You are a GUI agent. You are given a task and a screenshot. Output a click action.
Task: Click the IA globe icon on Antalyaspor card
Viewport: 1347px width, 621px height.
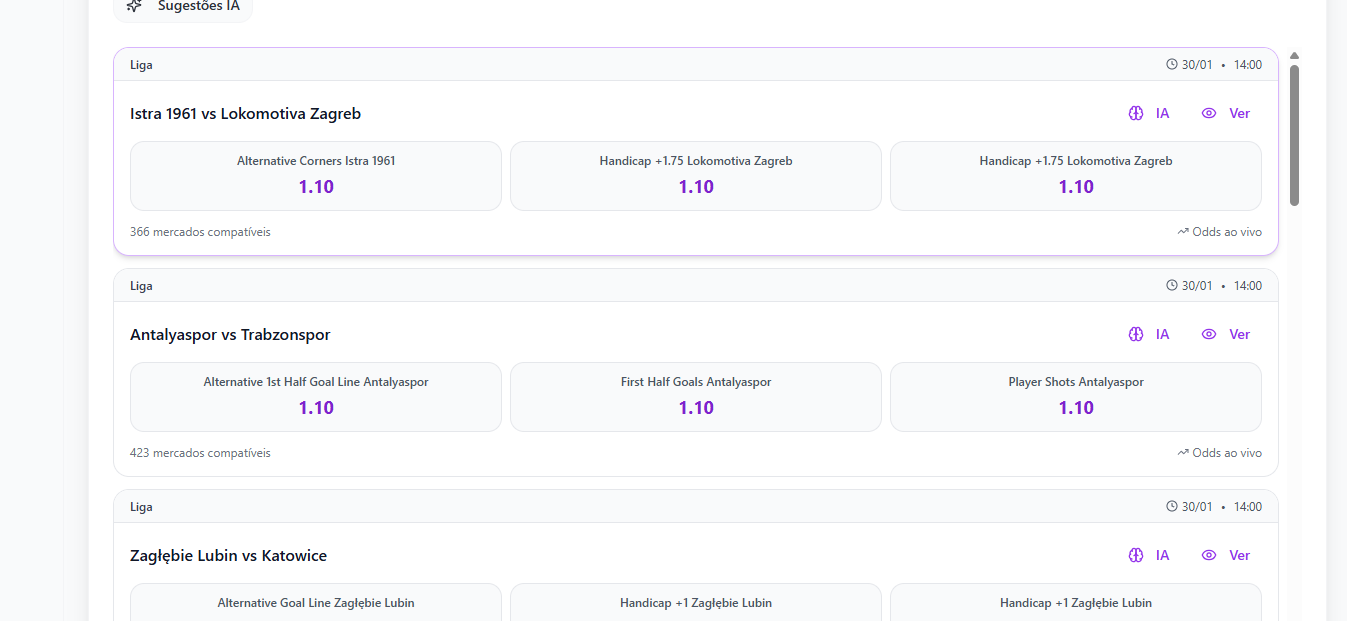click(1134, 334)
